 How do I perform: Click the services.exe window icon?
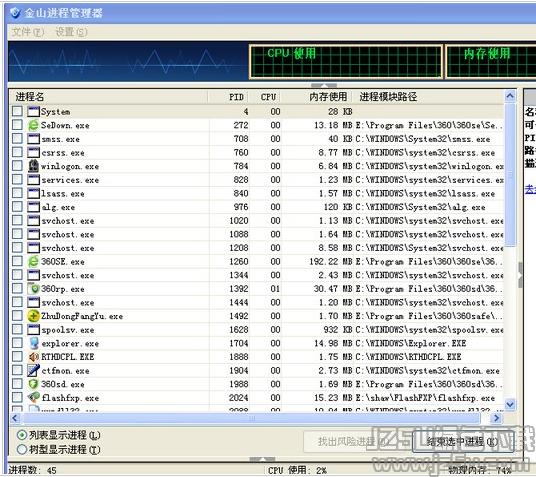[x=33, y=180]
